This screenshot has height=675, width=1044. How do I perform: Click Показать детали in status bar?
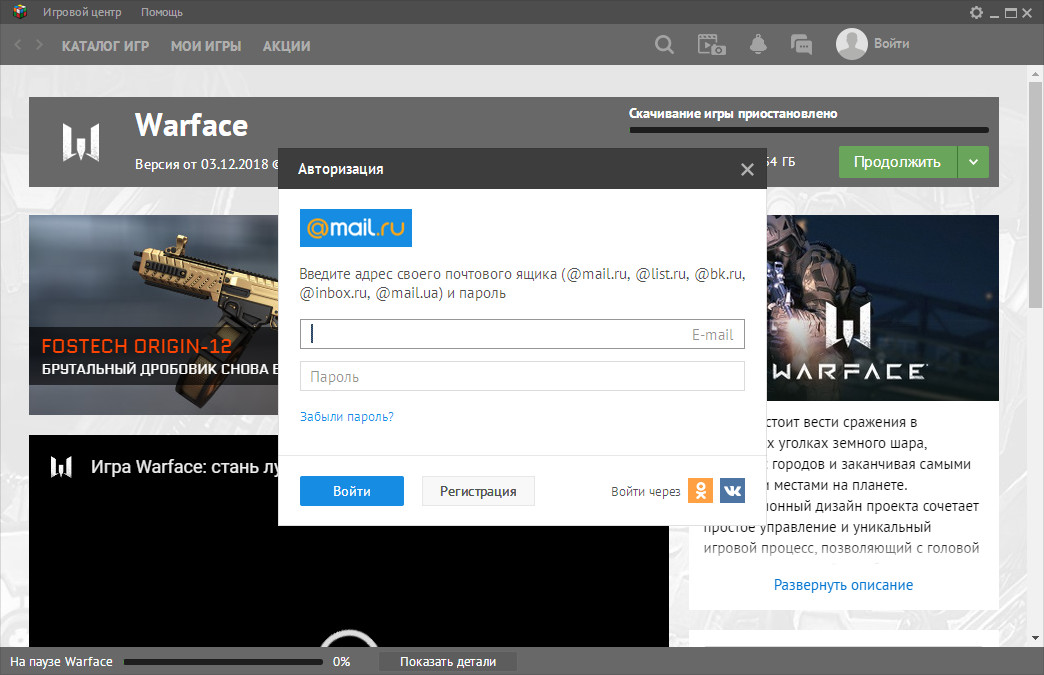pos(447,662)
